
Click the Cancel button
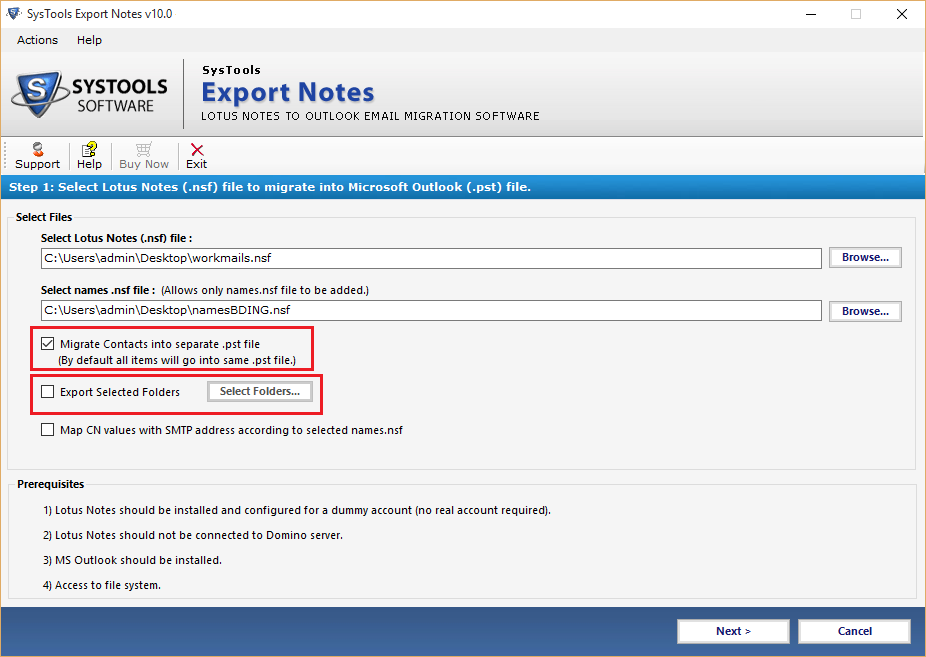tap(855, 631)
